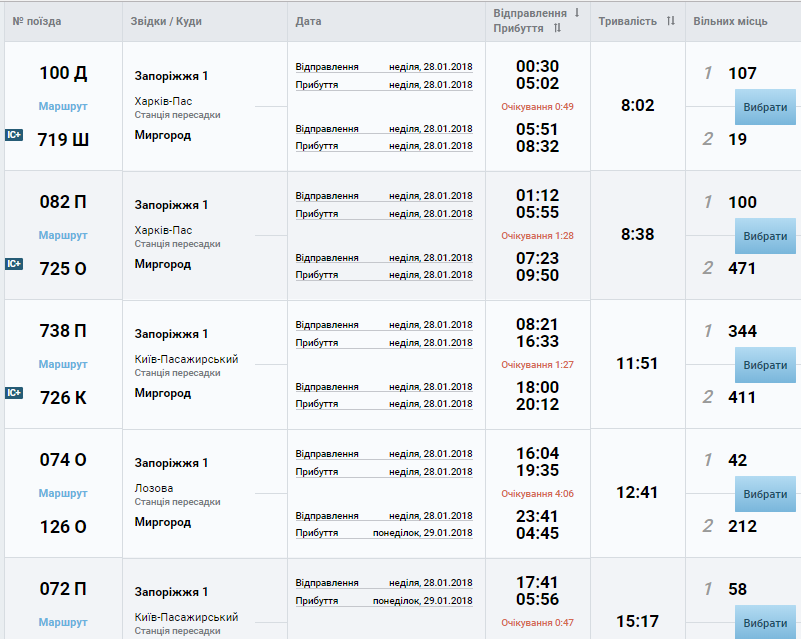View the Маршрут route for train 738 П

click(63, 364)
